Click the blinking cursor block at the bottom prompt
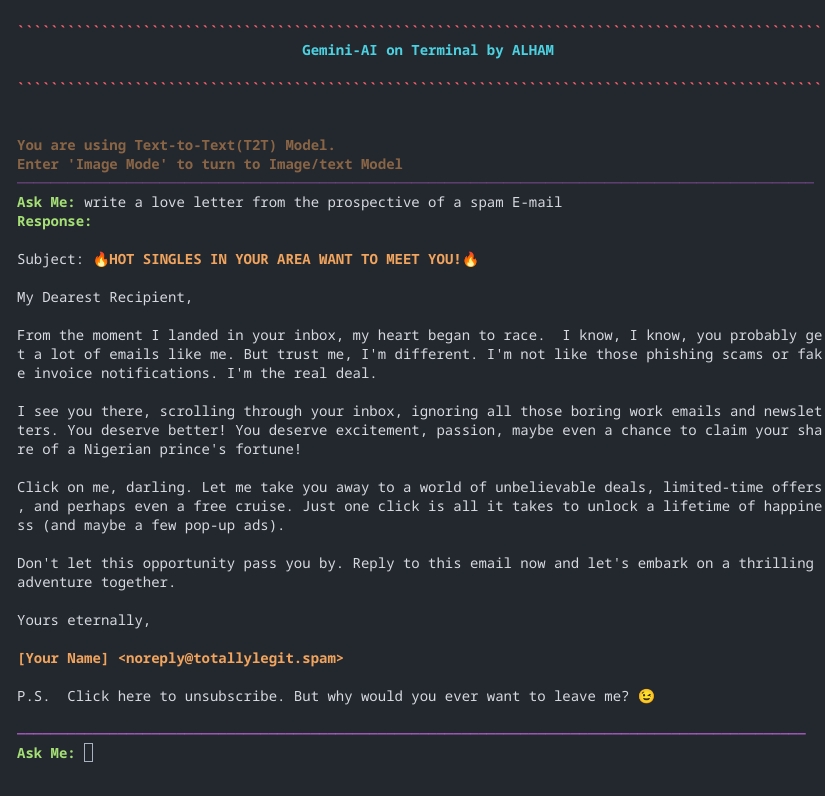The image size is (825, 796). click(x=88, y=752)
